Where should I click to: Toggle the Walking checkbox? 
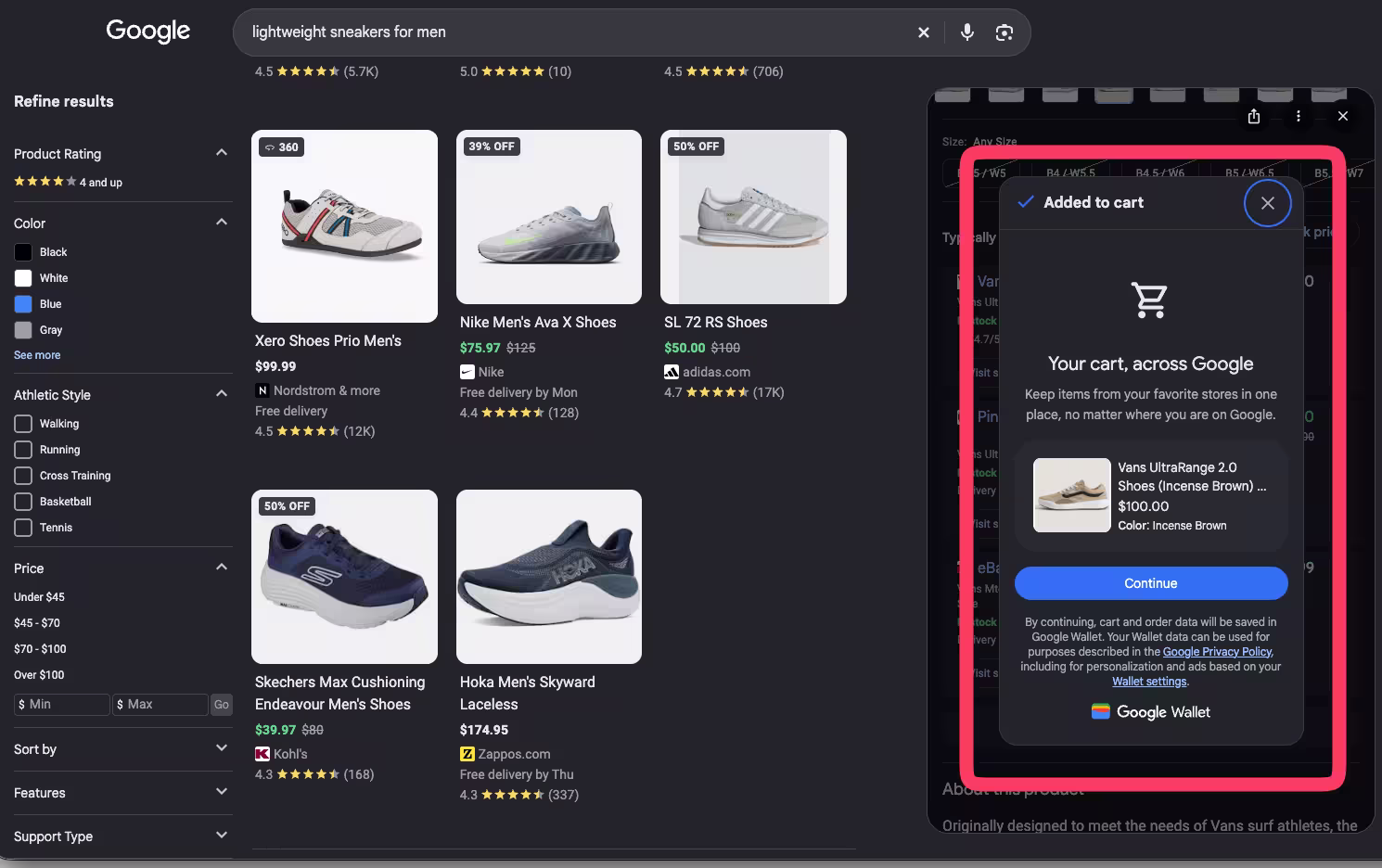tap(23, 424)
